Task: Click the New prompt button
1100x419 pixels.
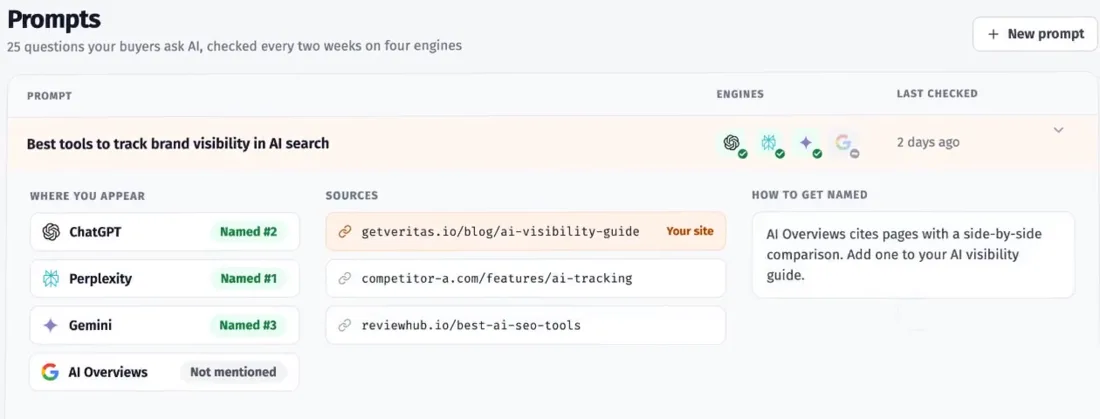Action: [x=1033, y=34]
